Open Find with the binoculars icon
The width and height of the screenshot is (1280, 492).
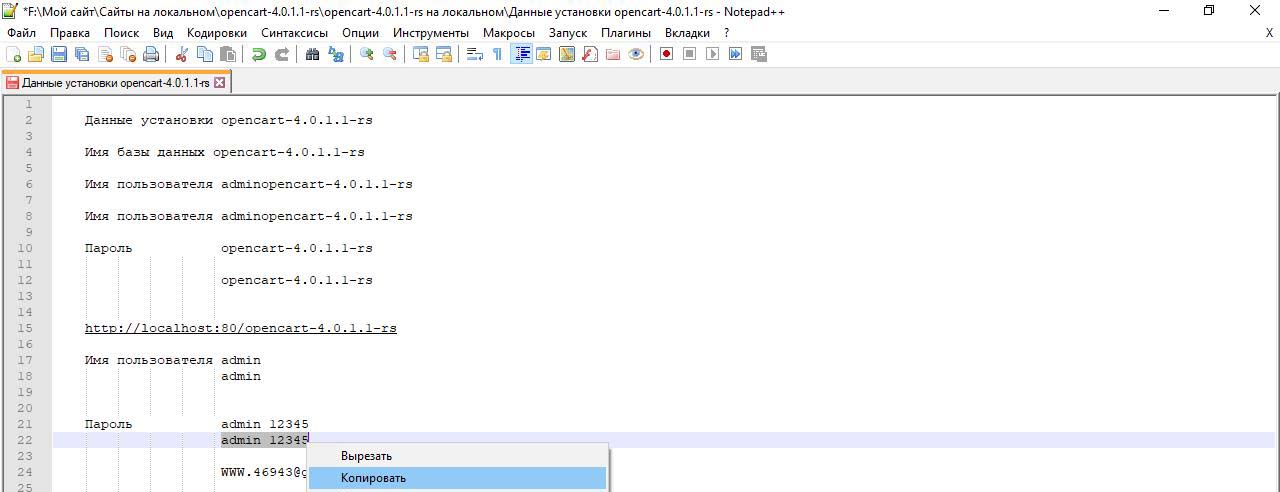click(312, 54)
